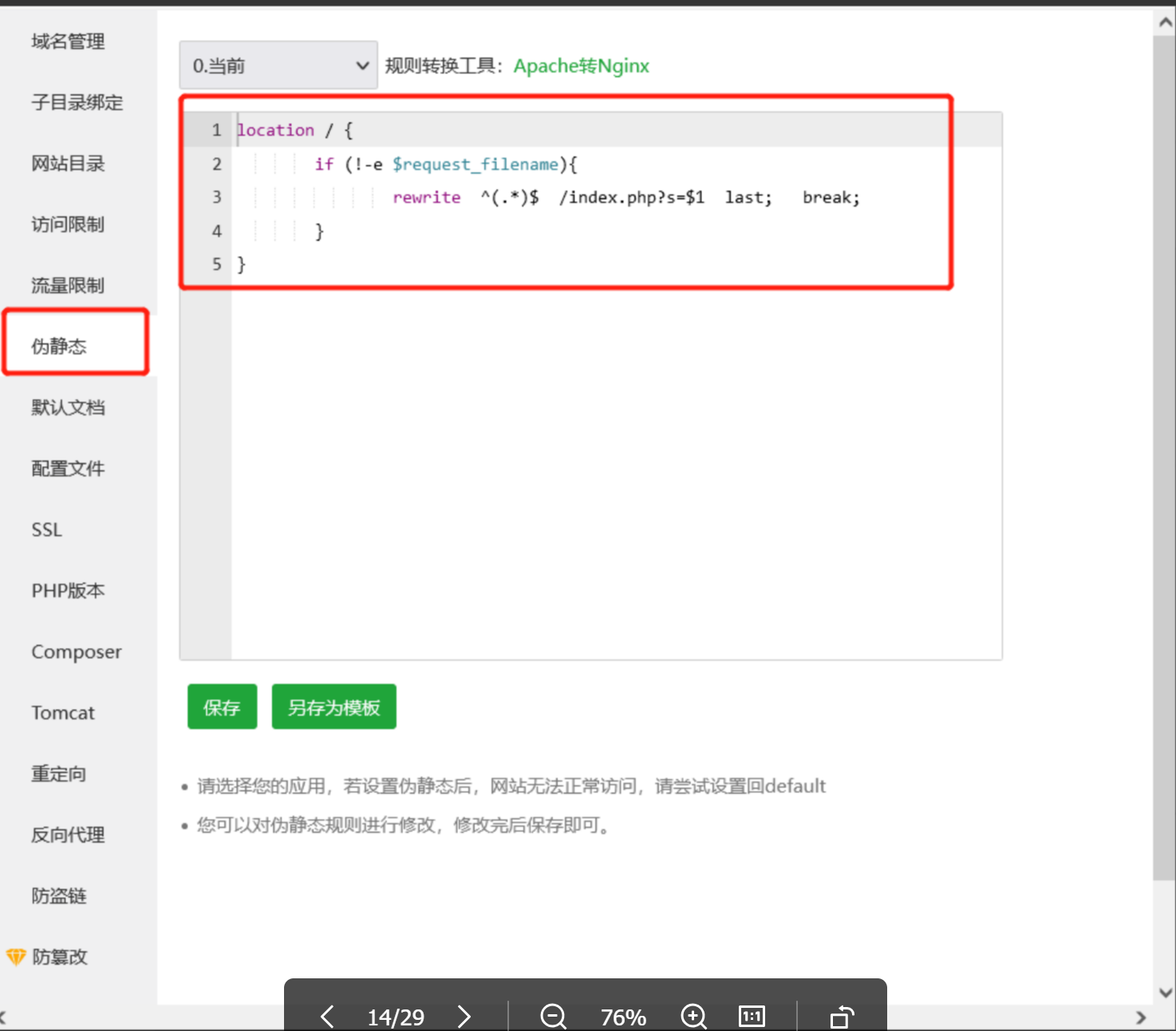
Task: Open the 配置文件 menu item
Action: (x=69, y=468)
